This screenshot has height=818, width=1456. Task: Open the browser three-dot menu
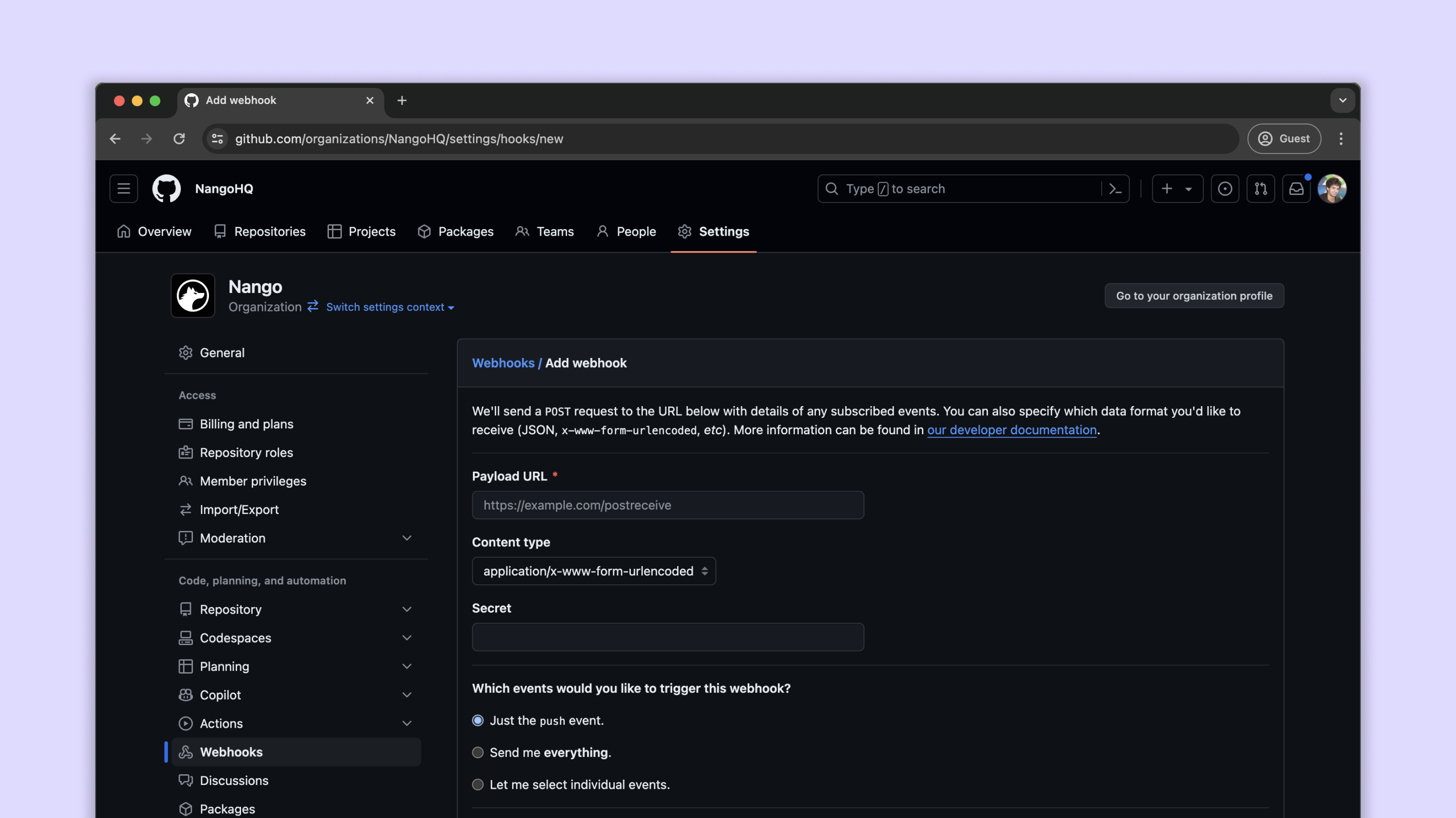[1341, 138]
